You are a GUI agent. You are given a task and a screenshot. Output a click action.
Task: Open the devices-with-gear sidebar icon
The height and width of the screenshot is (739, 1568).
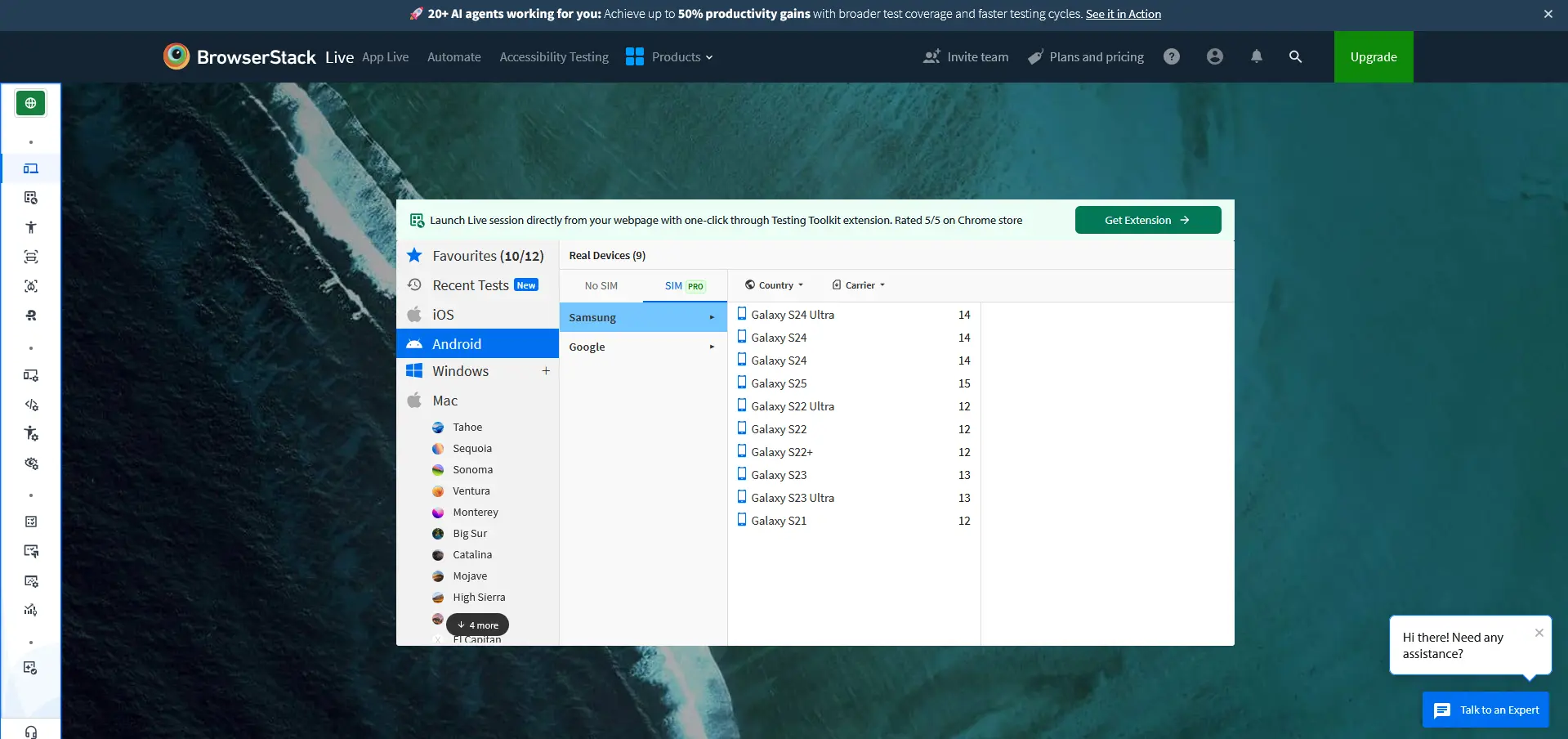[x=31, y=375]
